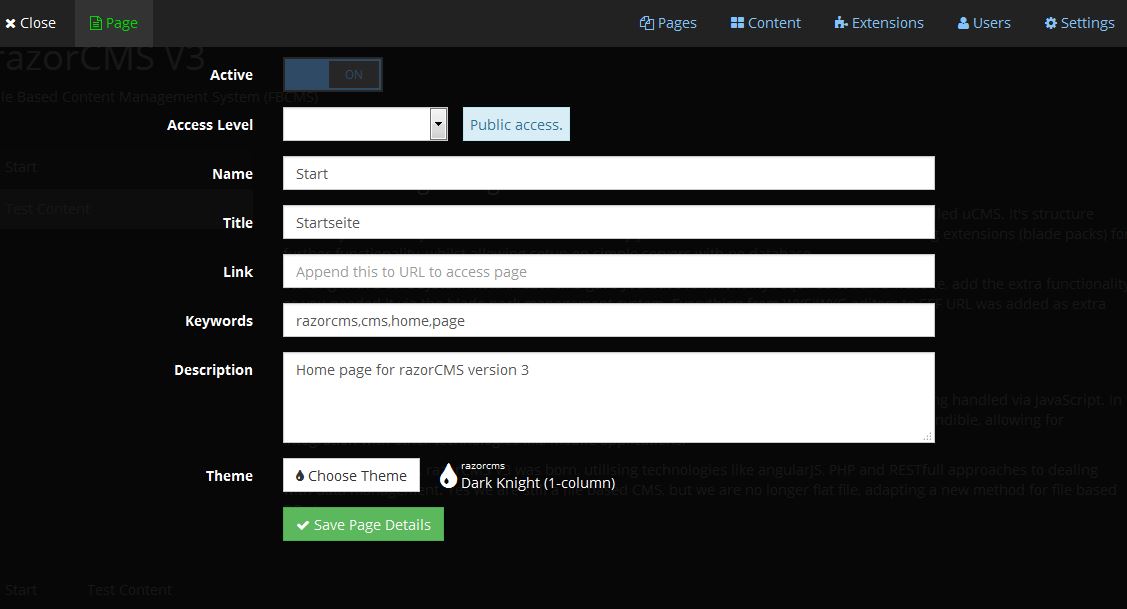
Task: Focus the Link input field
Action: pyautogui.click(x=609, y=271)
